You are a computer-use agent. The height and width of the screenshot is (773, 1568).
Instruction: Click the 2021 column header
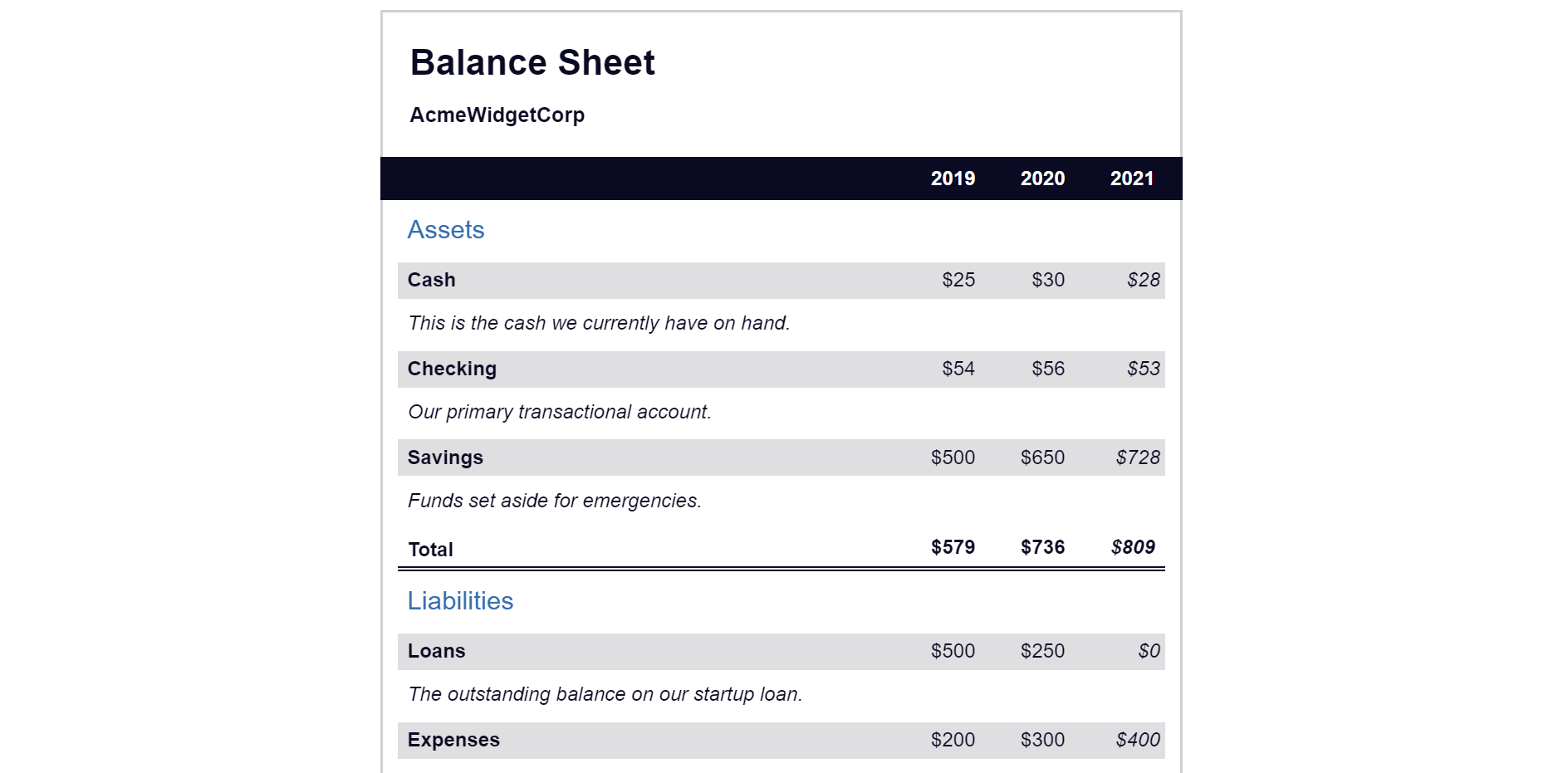pyautogui.click(x=1132, y=179)
